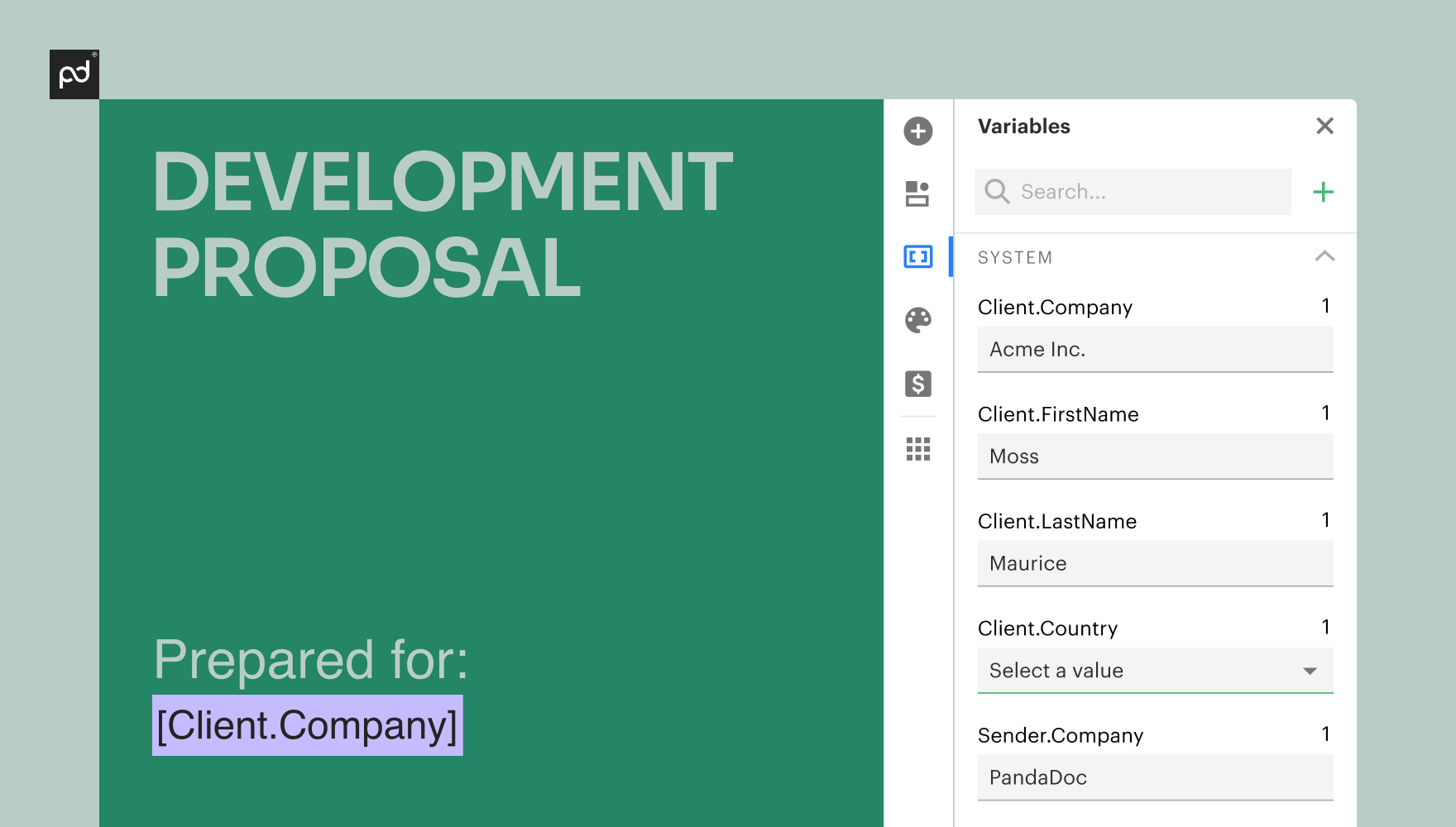Click the PandaDoc logo
This screenshot has height=827, width=1456.
(74, 74)
